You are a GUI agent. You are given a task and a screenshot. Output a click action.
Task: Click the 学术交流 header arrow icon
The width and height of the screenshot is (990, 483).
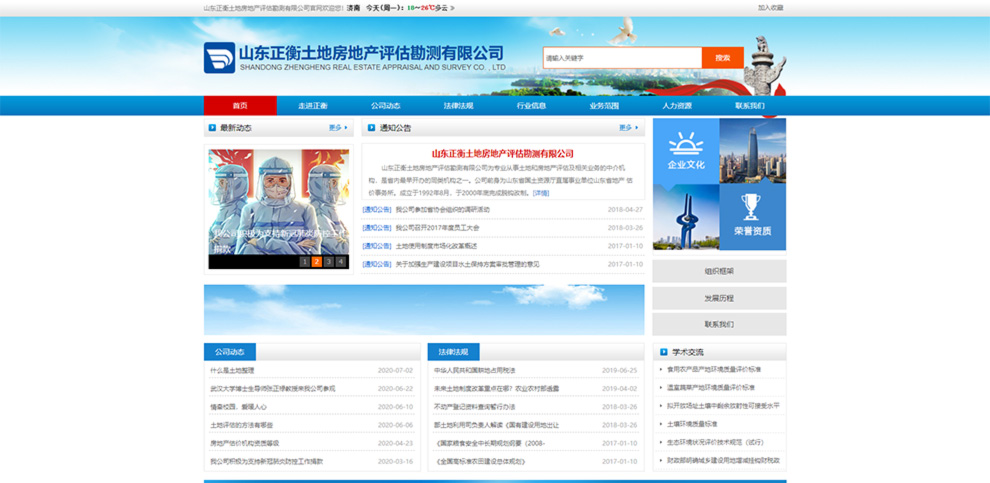(x=664, y=352)
